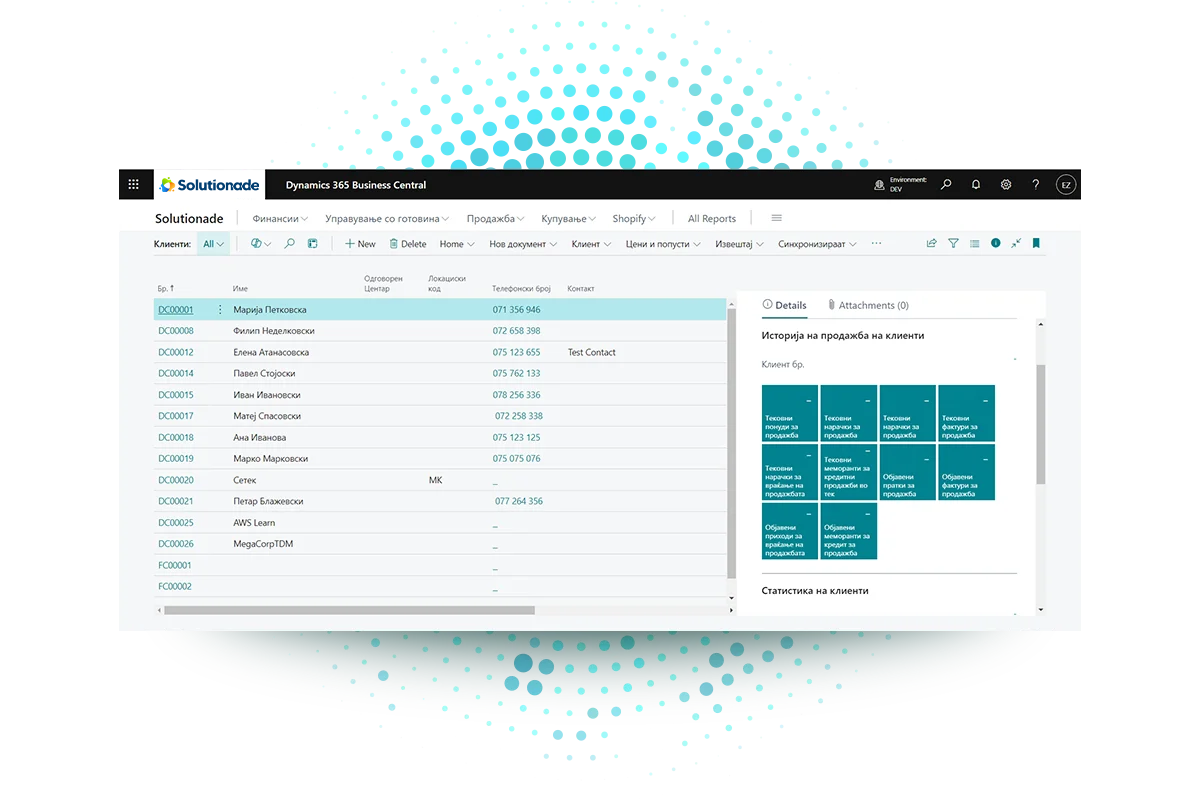Click phone number 071 356 946
This screenshot has width=1200, height=800.
516,310
